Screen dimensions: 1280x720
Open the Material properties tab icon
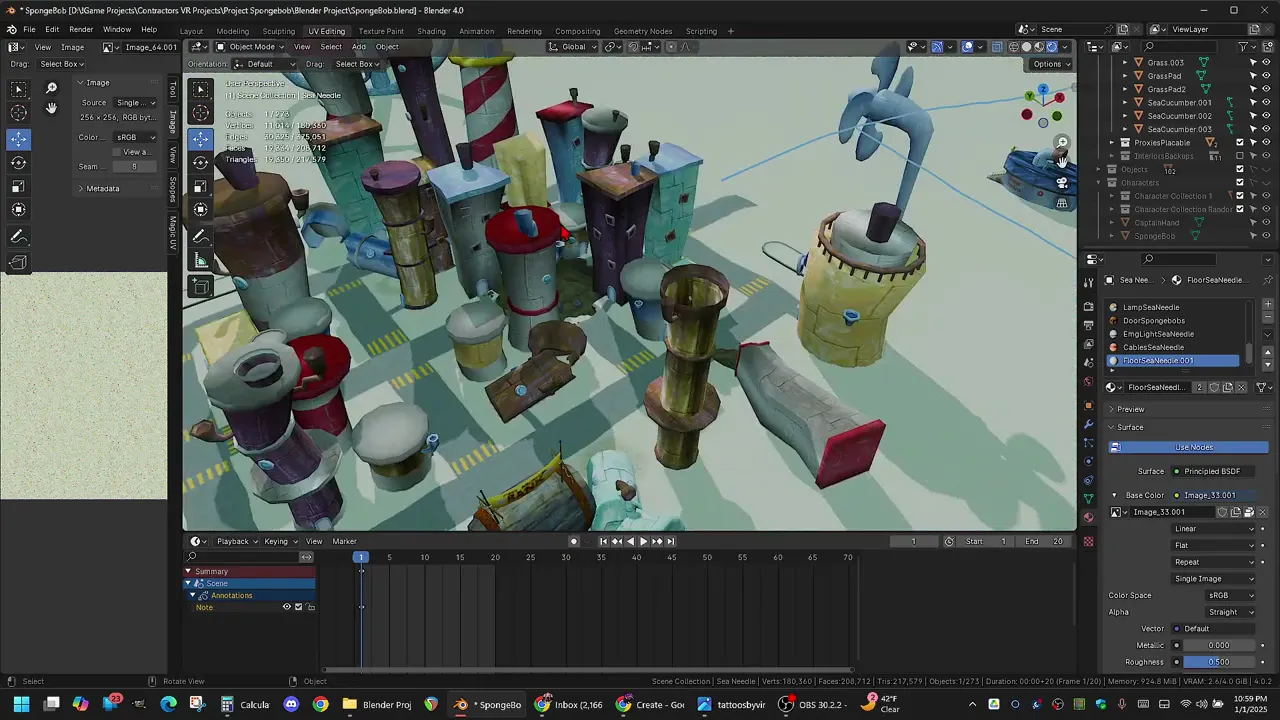(x=1089, y=517)
